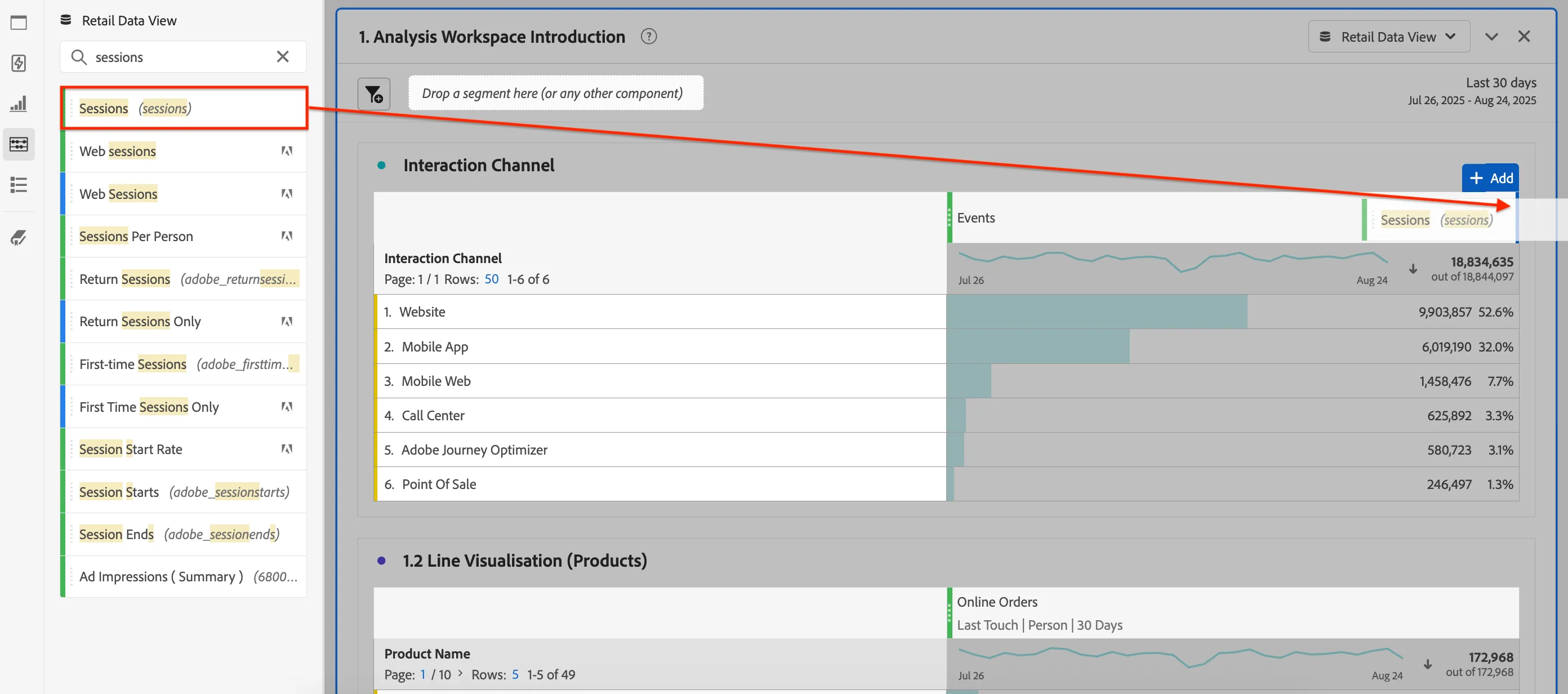Click the teal dot beside Interaction Channel title

[x=382, y=166]
